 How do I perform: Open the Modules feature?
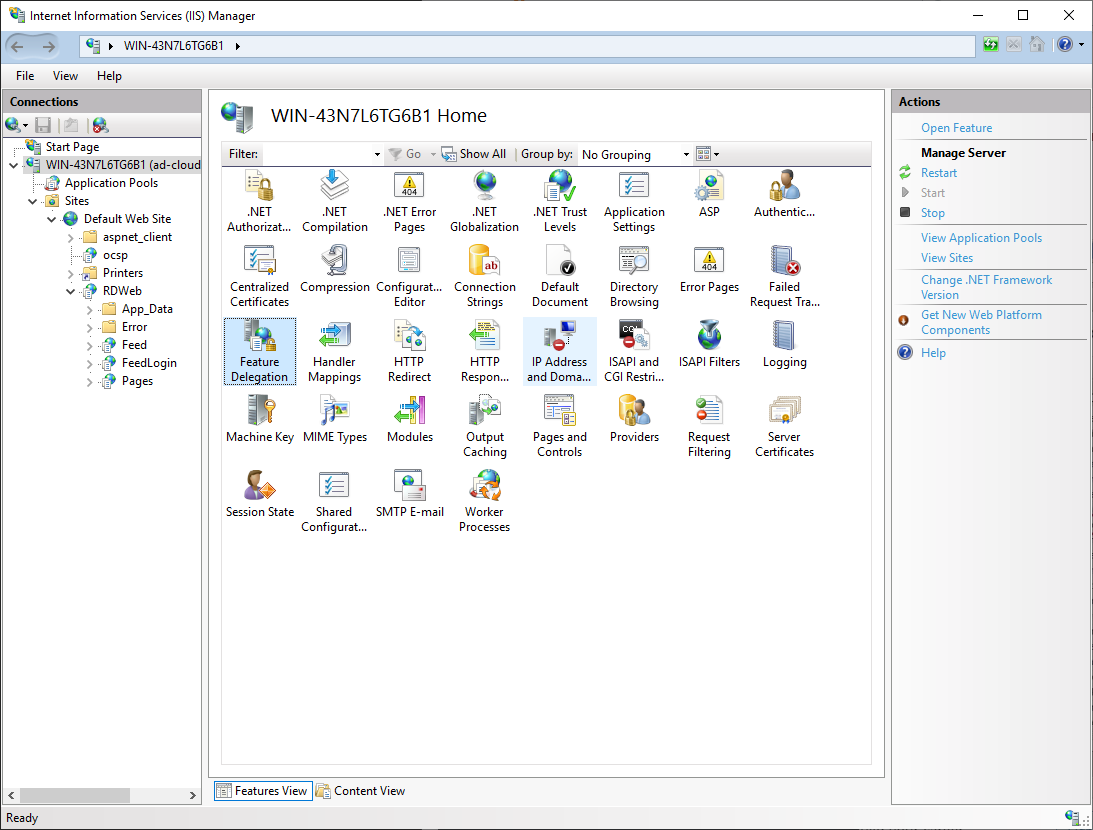[x=409, y=419]
